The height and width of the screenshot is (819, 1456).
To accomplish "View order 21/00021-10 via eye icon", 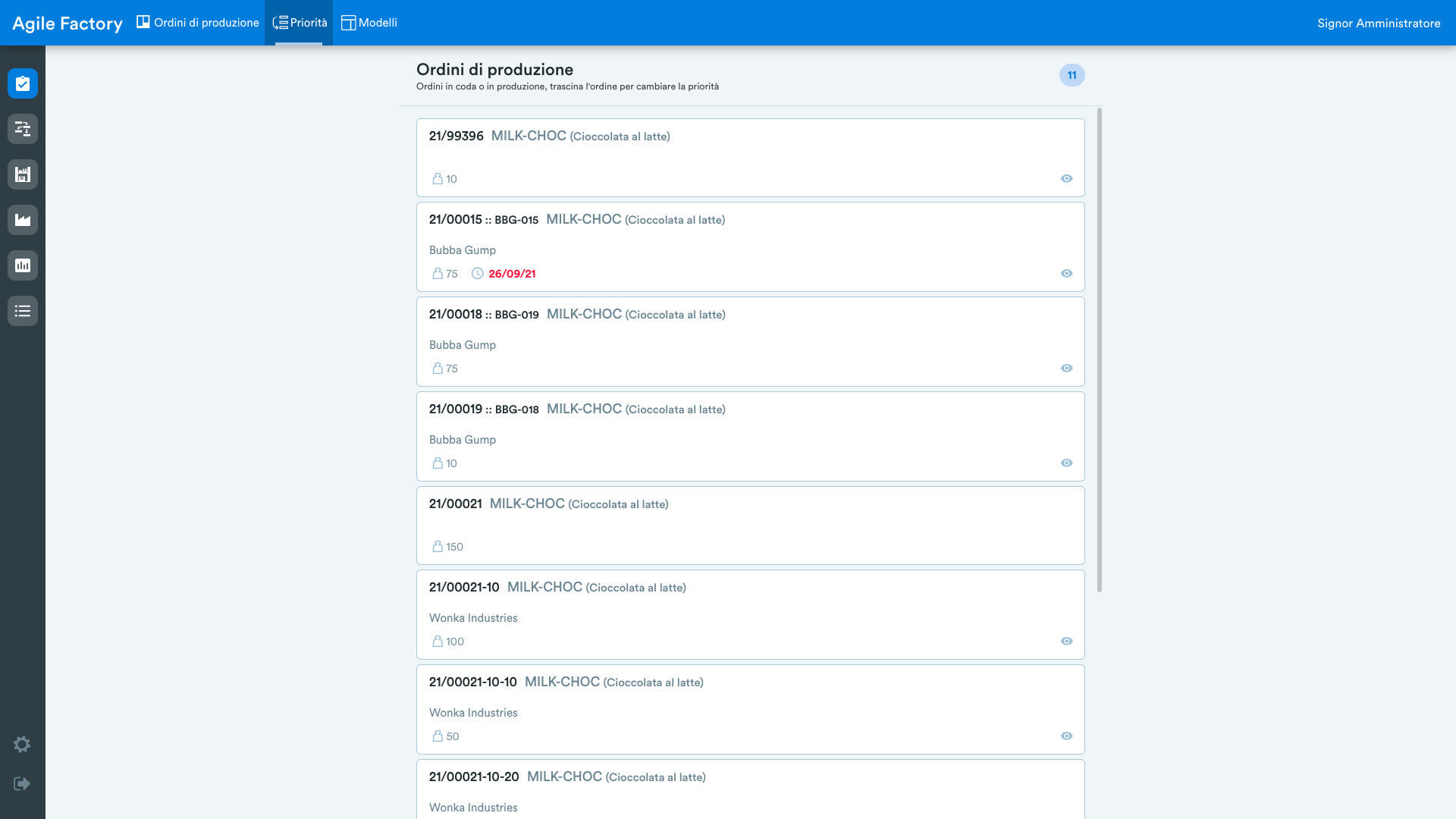I will 1066,642.
